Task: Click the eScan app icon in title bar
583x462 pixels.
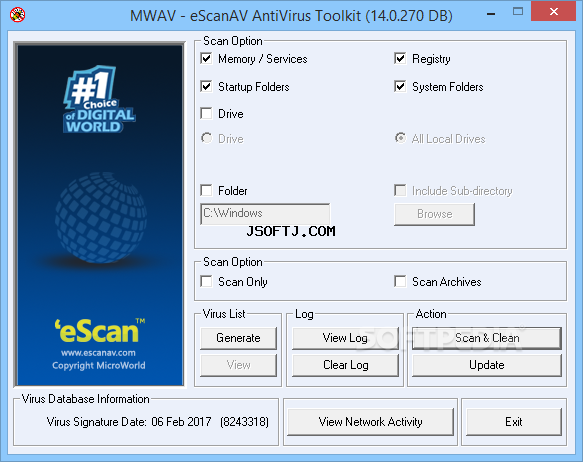Action: click(x=17, y=15)
